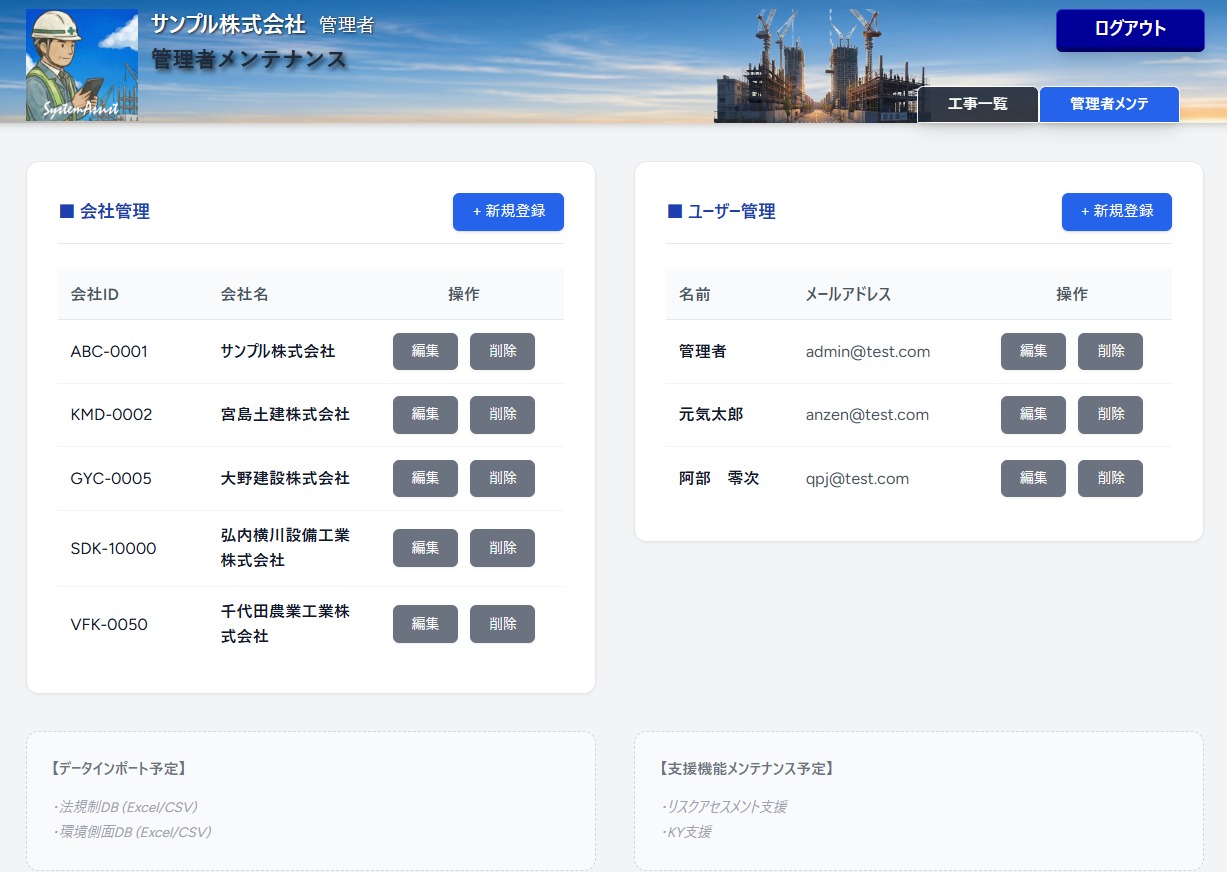Add a new user via 新規登録
Image resolution: width=1227 pixels, height=872 pixels.
[x=1116, y=212]
